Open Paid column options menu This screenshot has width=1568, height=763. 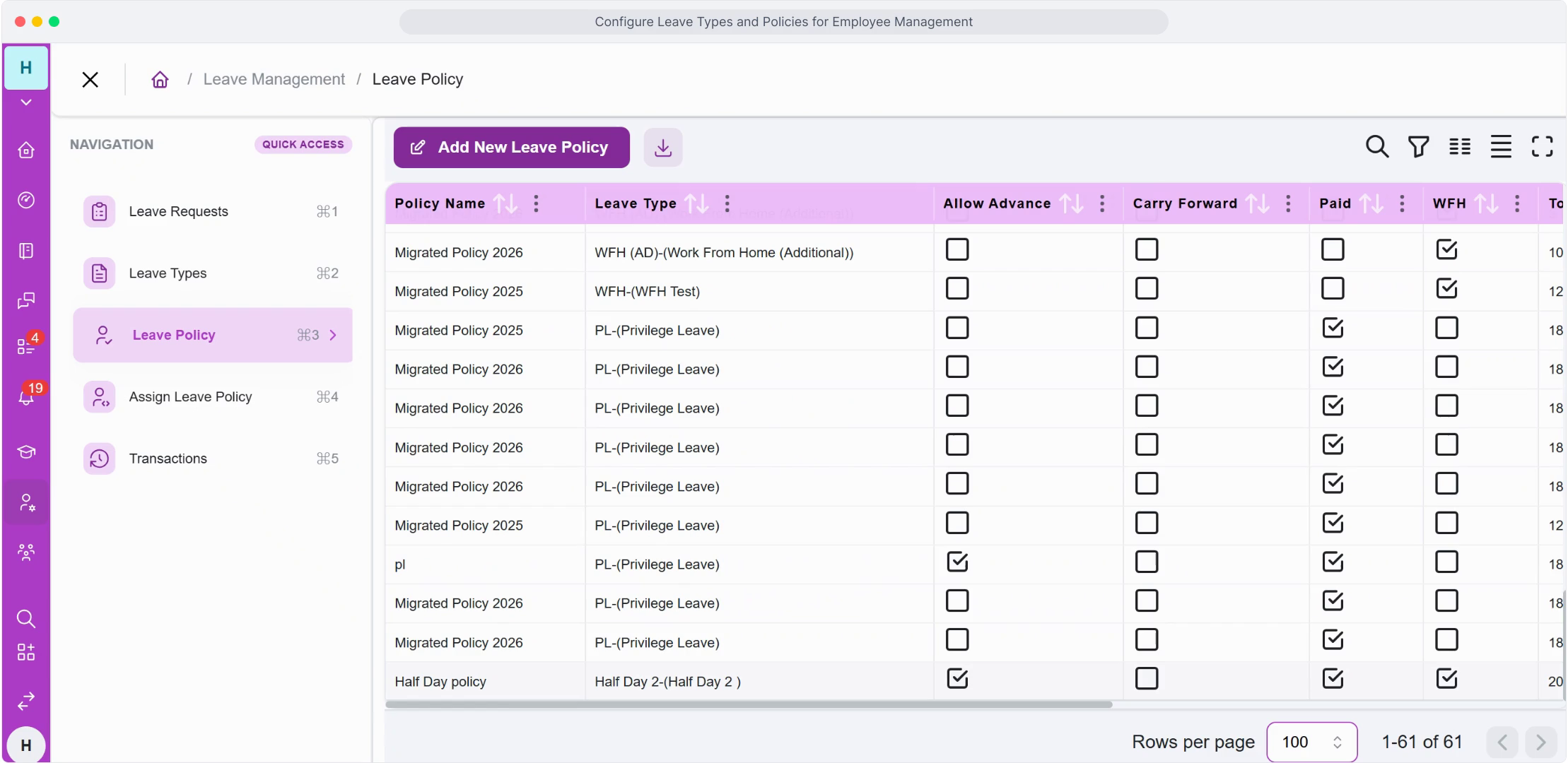(x=1403, y=203)
